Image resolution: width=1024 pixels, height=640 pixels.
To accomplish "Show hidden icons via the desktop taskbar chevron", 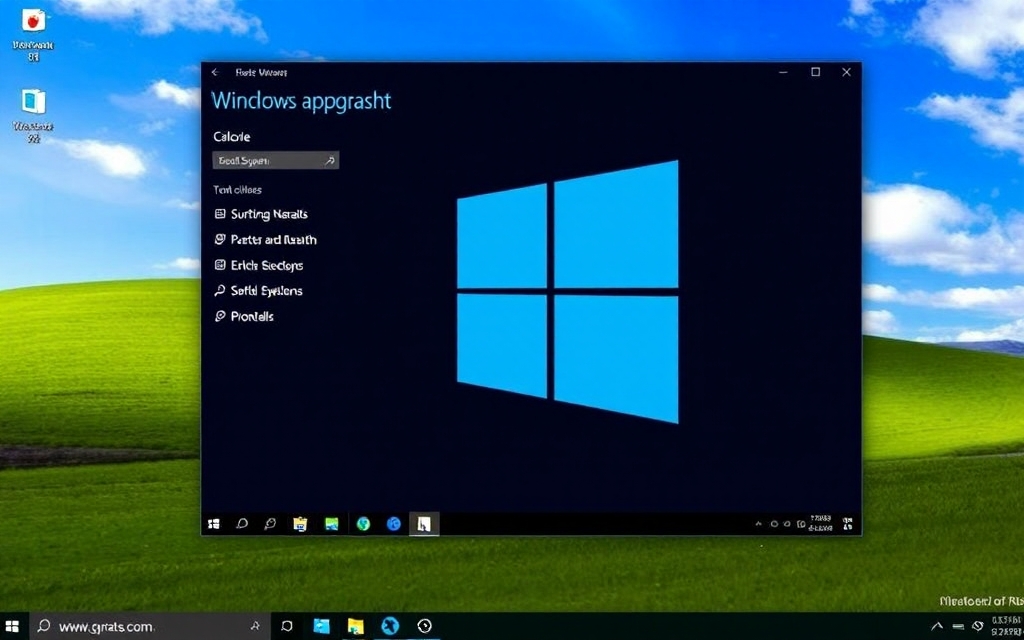I will (937, 626).
